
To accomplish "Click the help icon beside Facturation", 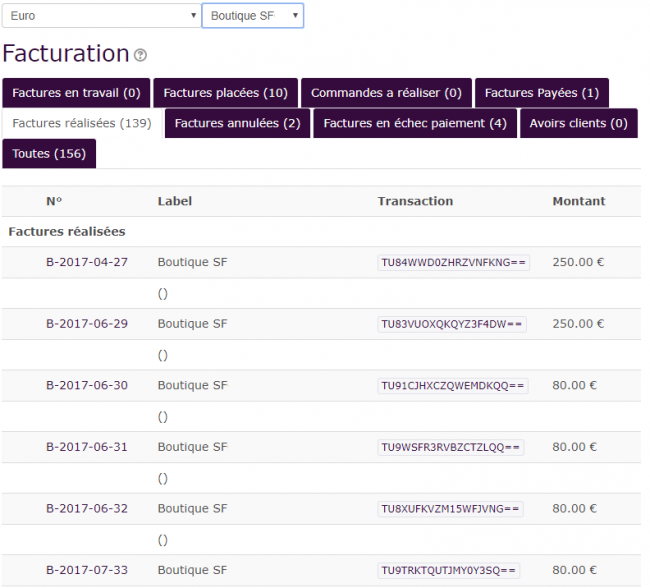I will tap(140, 56).
